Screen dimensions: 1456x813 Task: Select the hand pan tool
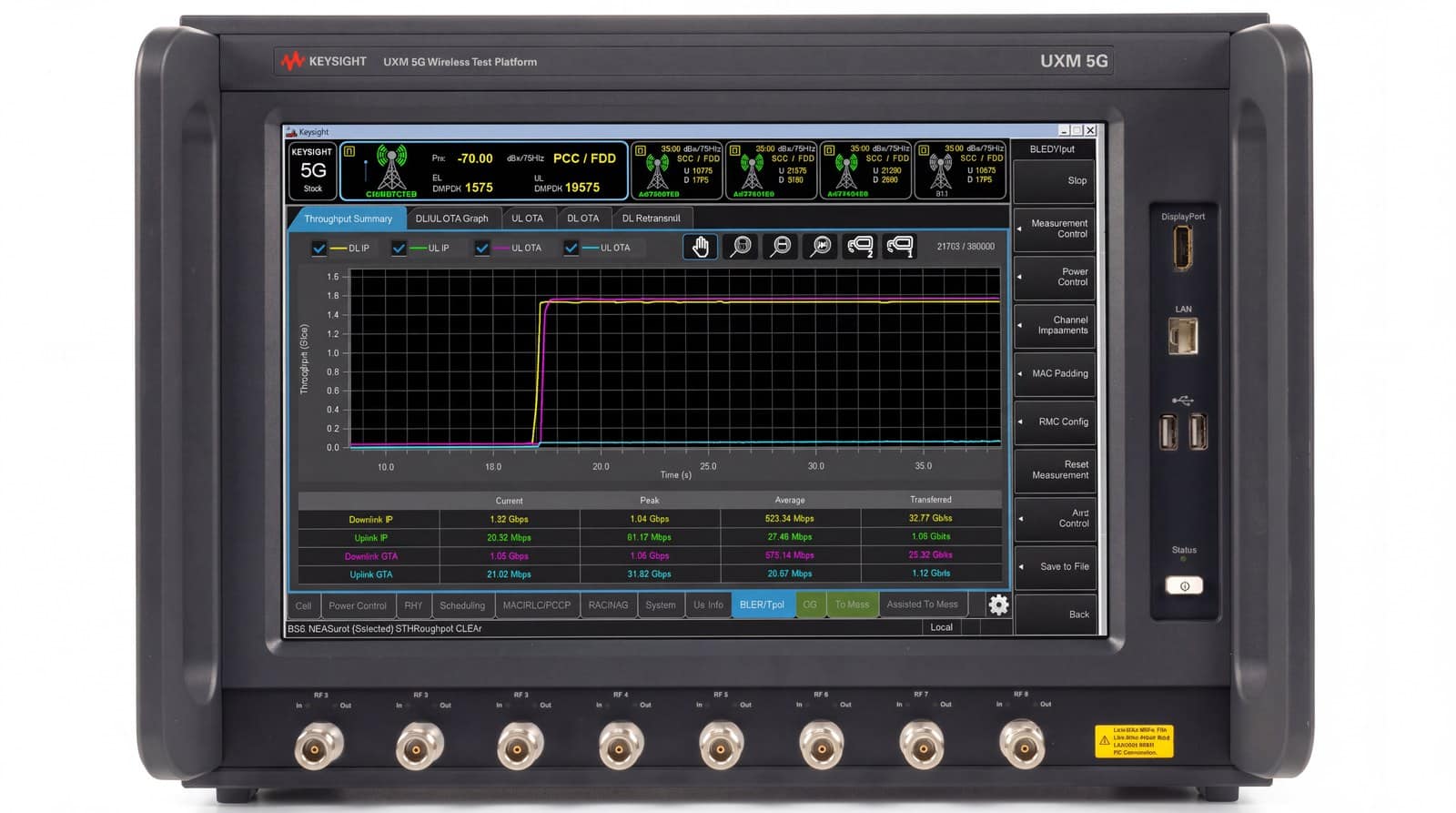click(x=700, y=247)
